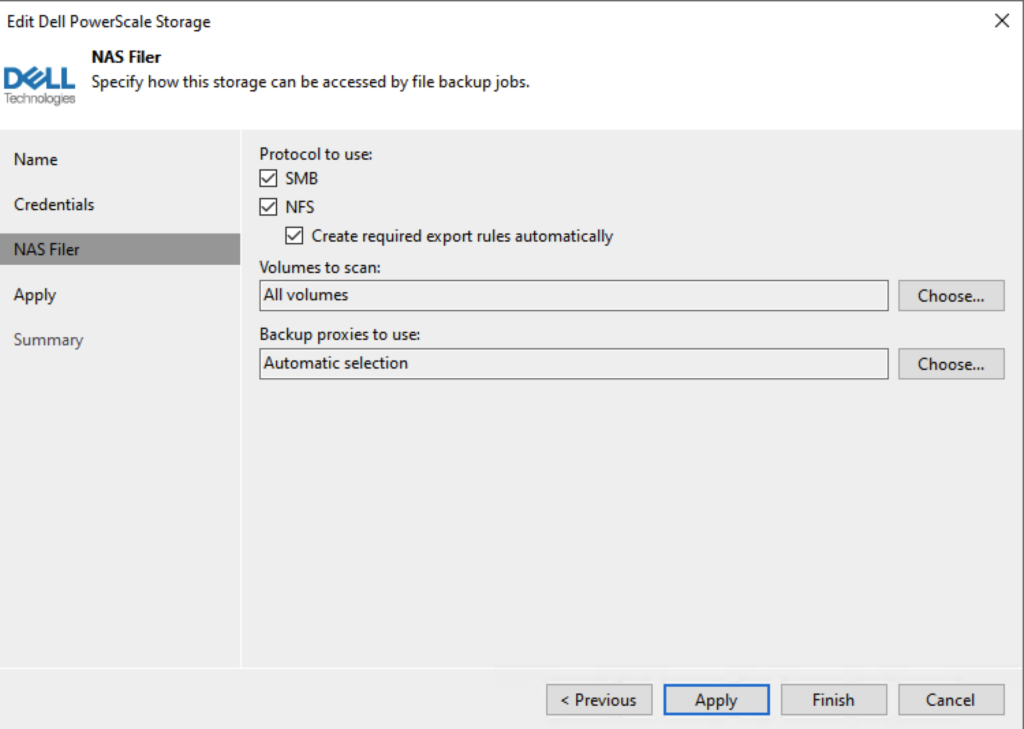Open the Credentials wizard step
1024x729 pixels.
click(54, 205)
